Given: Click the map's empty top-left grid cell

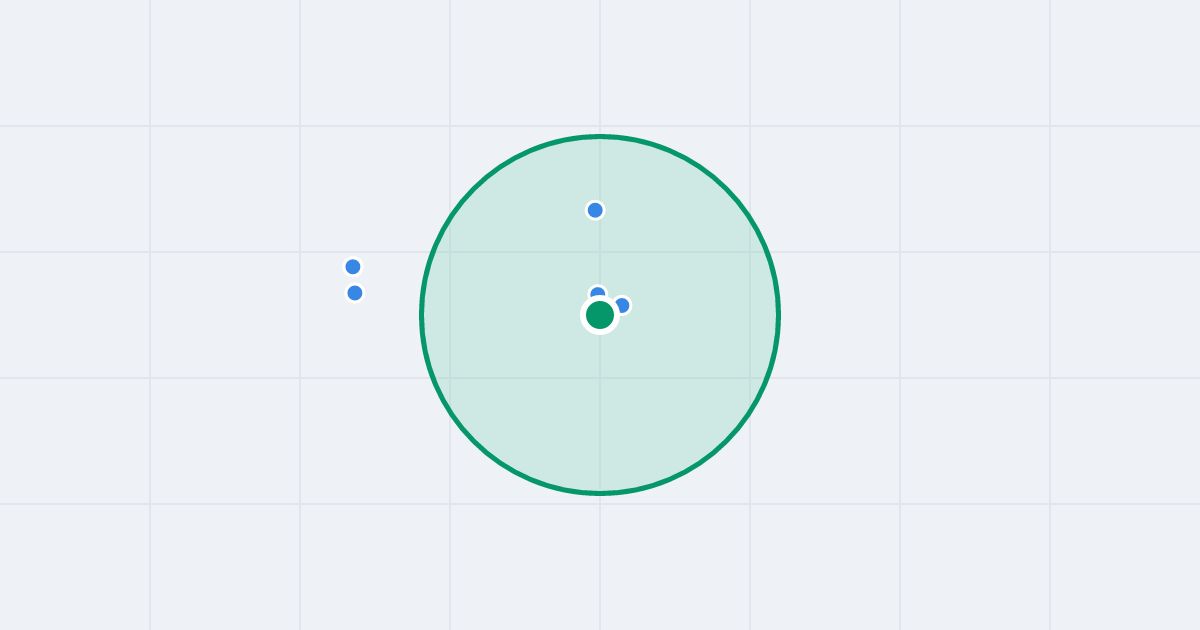Looking at the screenshot, I should [75, 63].
